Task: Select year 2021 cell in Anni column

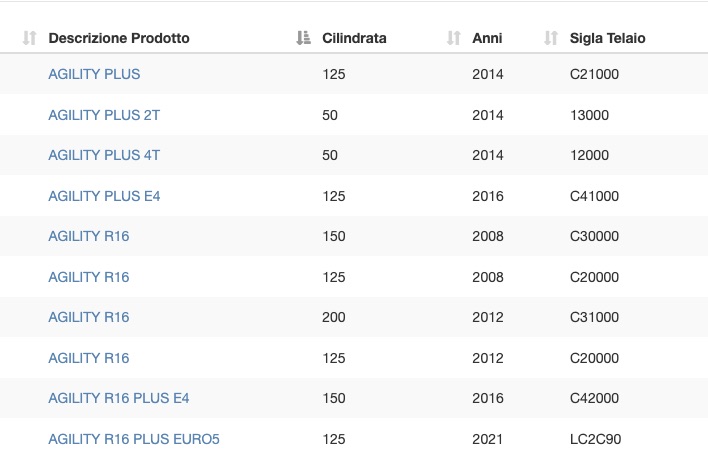Action: (487, 439)
